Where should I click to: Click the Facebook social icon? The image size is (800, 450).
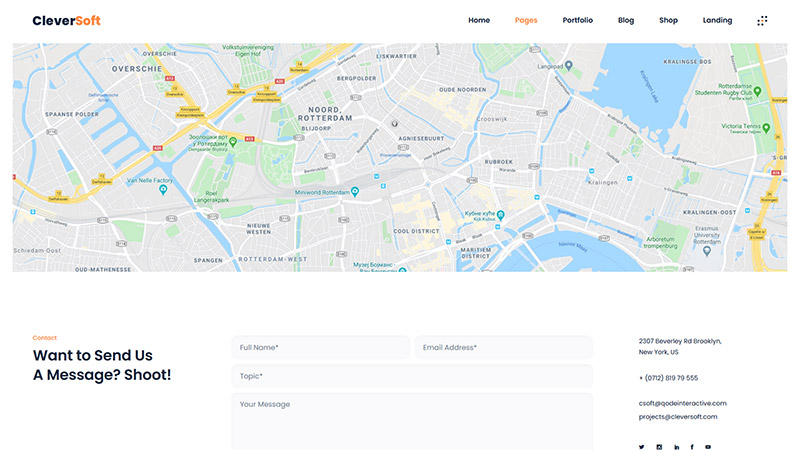click(x=692, y=446)
